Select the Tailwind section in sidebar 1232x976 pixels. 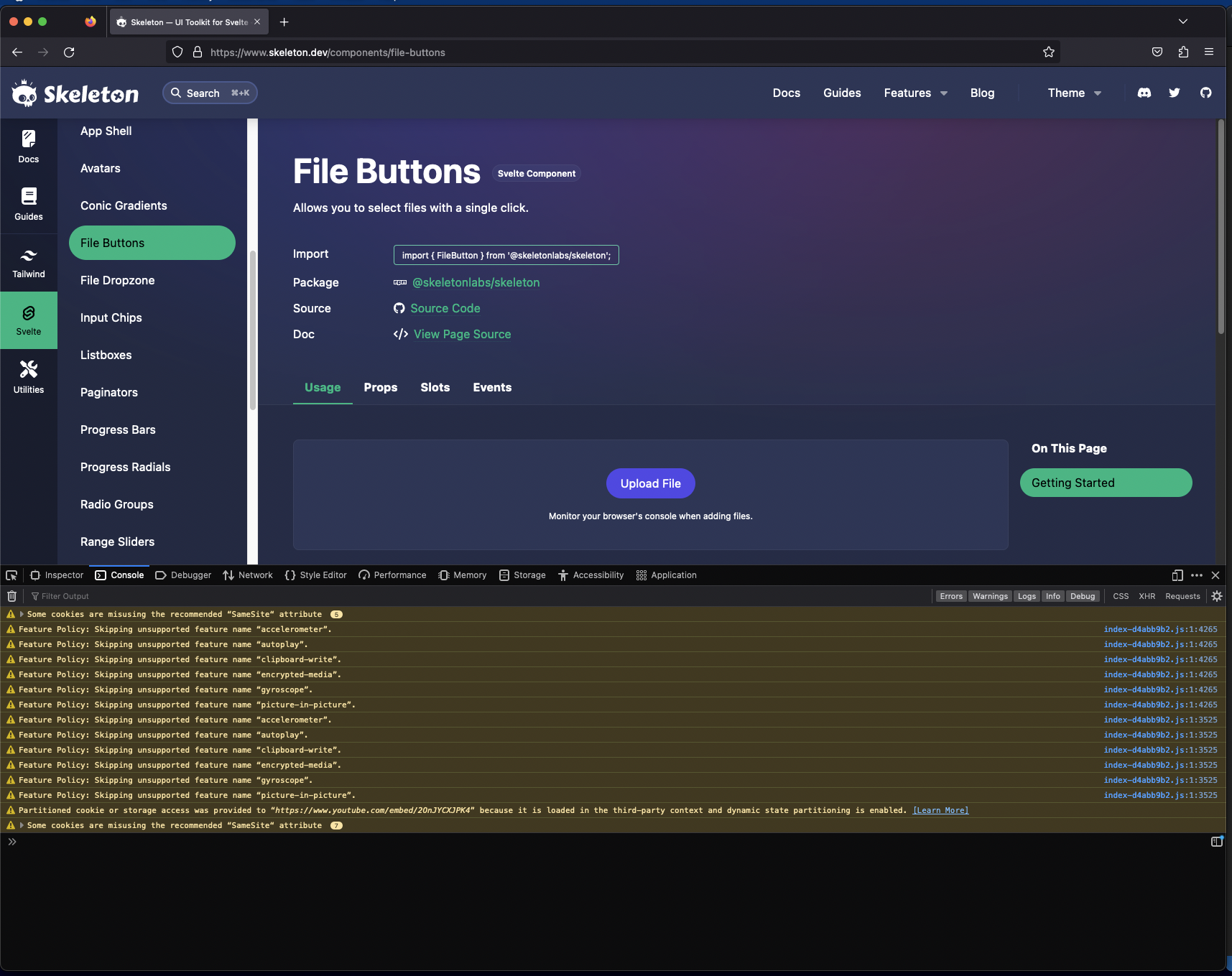[29, 263]
